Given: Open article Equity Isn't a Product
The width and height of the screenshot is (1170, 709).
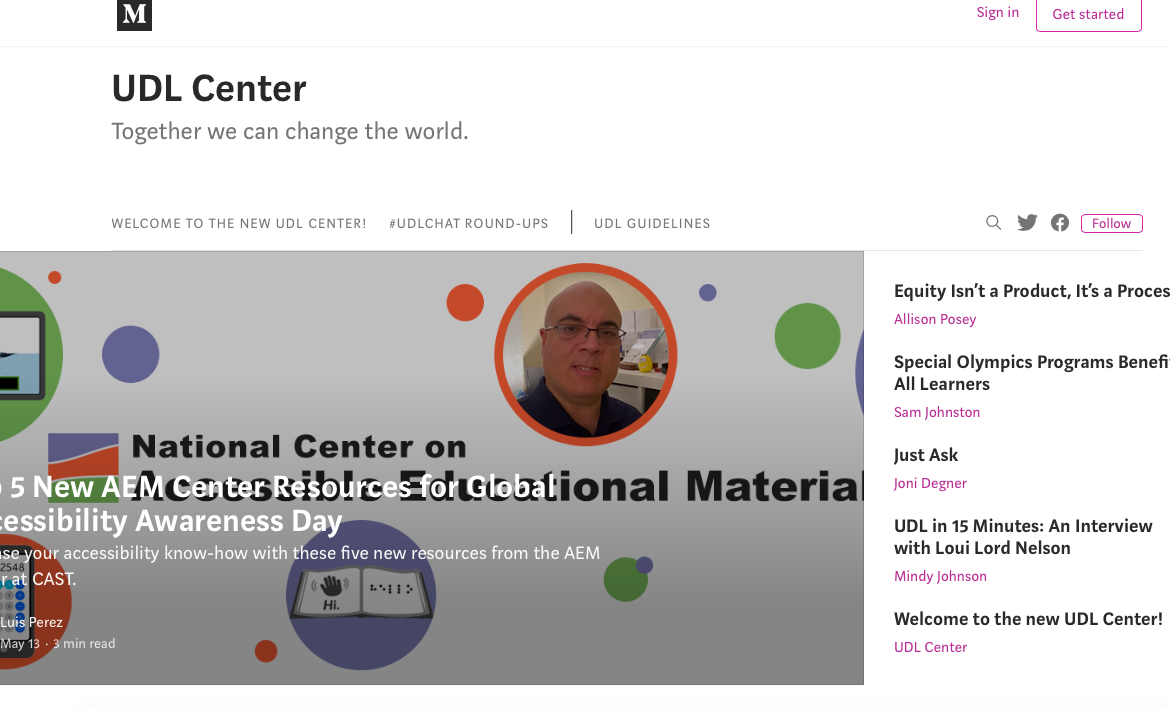Looking at the screenshot, I should (x=1031, y=291).
